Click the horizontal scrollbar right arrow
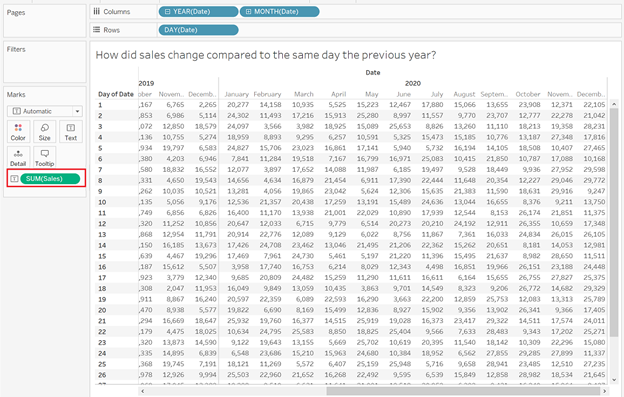 (x=604, y=391)
